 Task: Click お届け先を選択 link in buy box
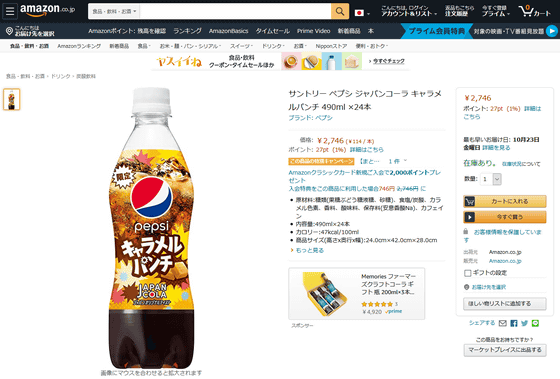tap(489, 287)
